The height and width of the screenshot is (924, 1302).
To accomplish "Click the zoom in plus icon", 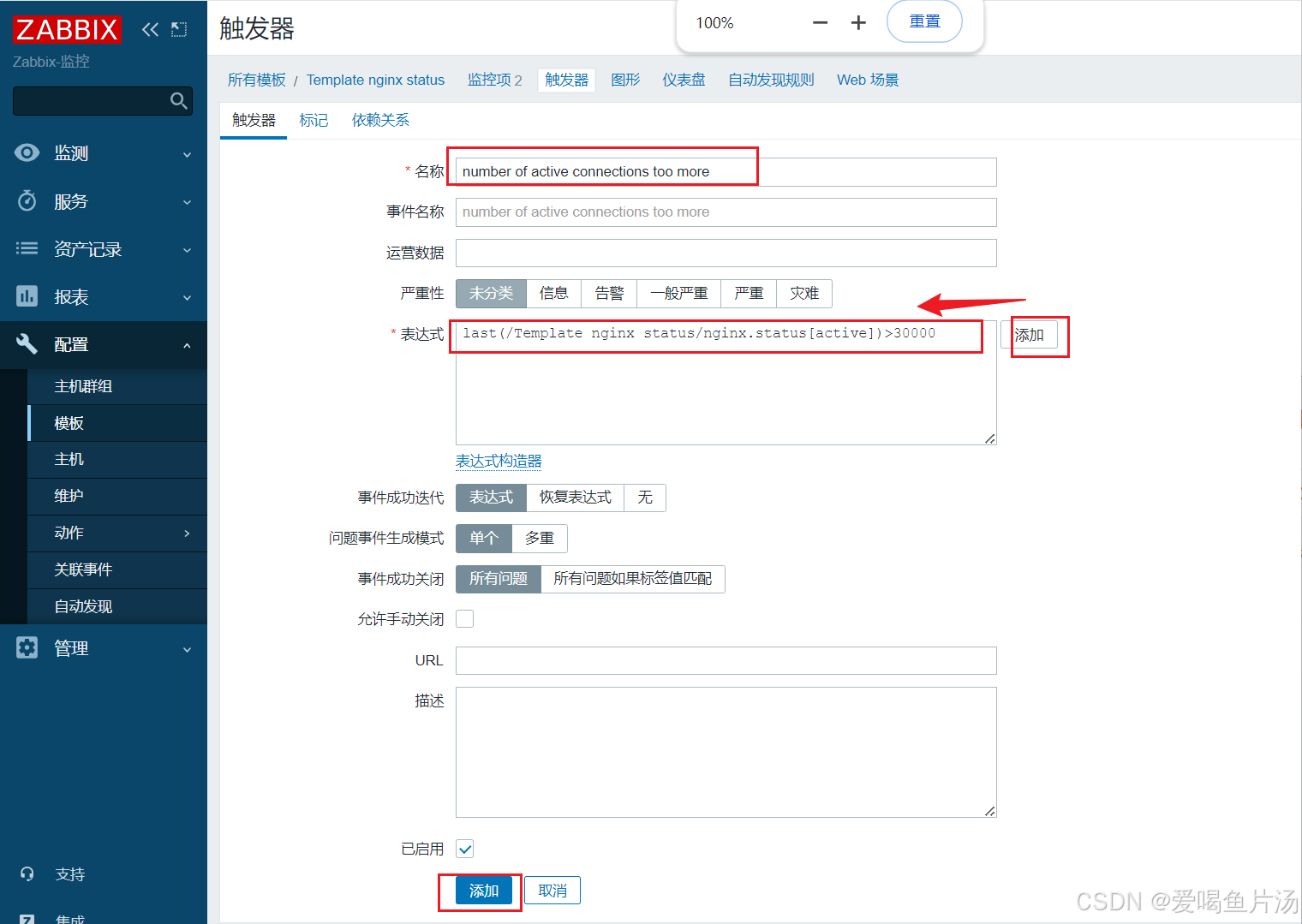I will coord(858,23).
